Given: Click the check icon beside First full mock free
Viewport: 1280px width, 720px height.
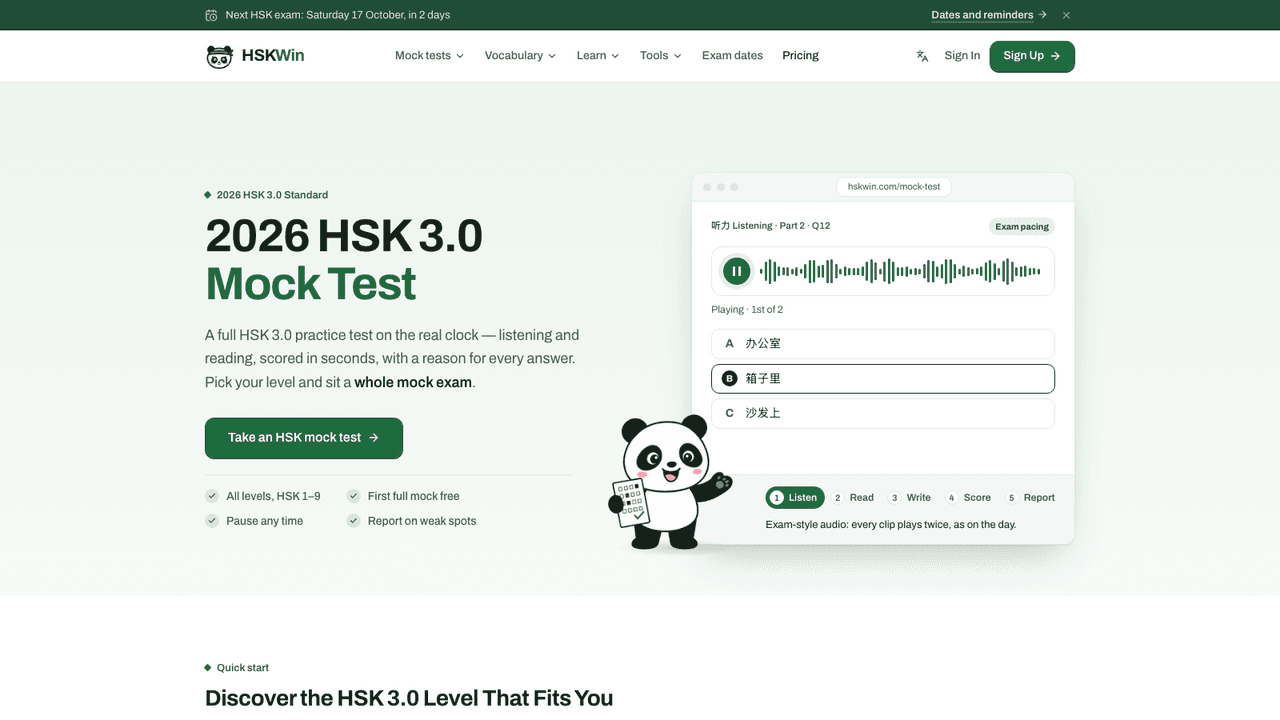Looking at the screenshot, I should [x=353, y=496].
